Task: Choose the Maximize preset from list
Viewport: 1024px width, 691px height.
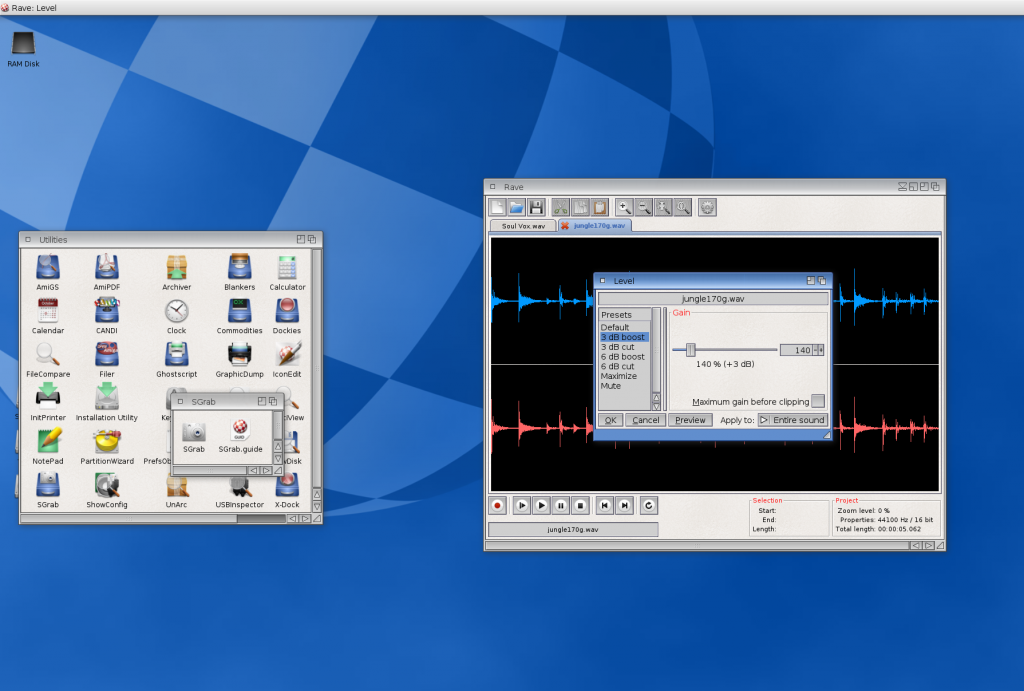Action: pos(618,376)
